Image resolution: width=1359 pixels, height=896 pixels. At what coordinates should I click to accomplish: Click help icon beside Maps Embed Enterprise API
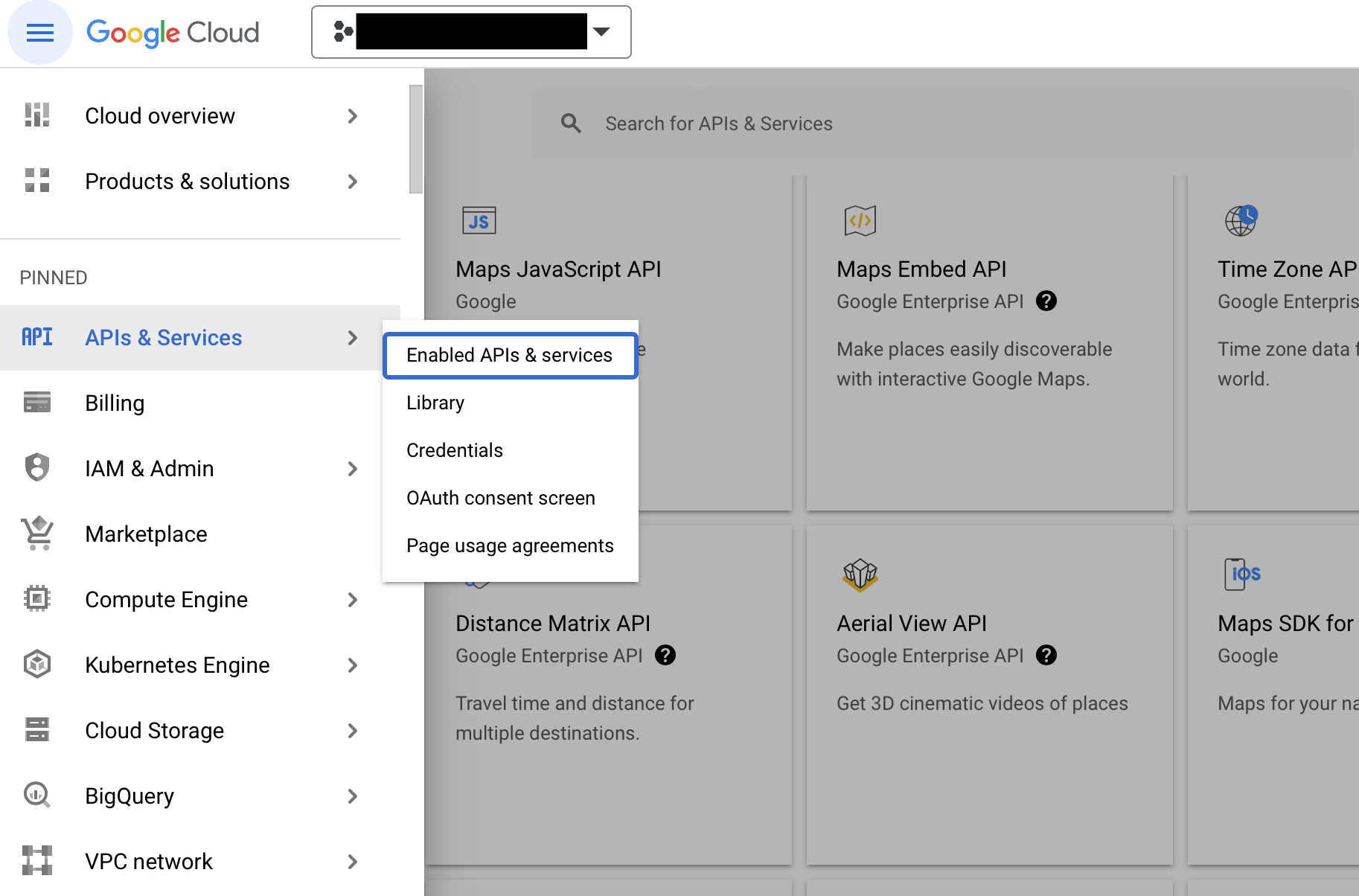pyautogui.click(x=1046, y=301)
